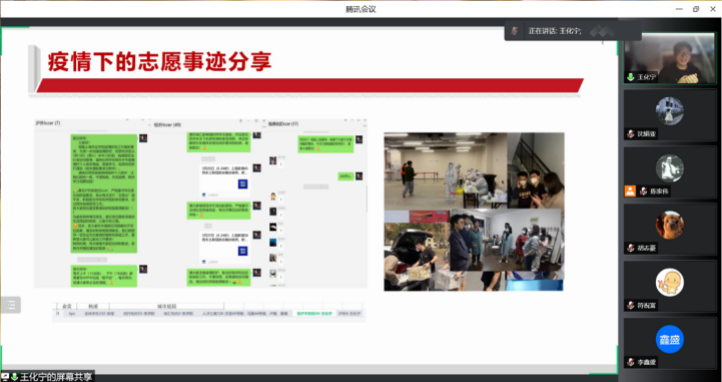Select the blue 鑫盛 avatar
Screen dimensions: 722x382
(670, 339)
